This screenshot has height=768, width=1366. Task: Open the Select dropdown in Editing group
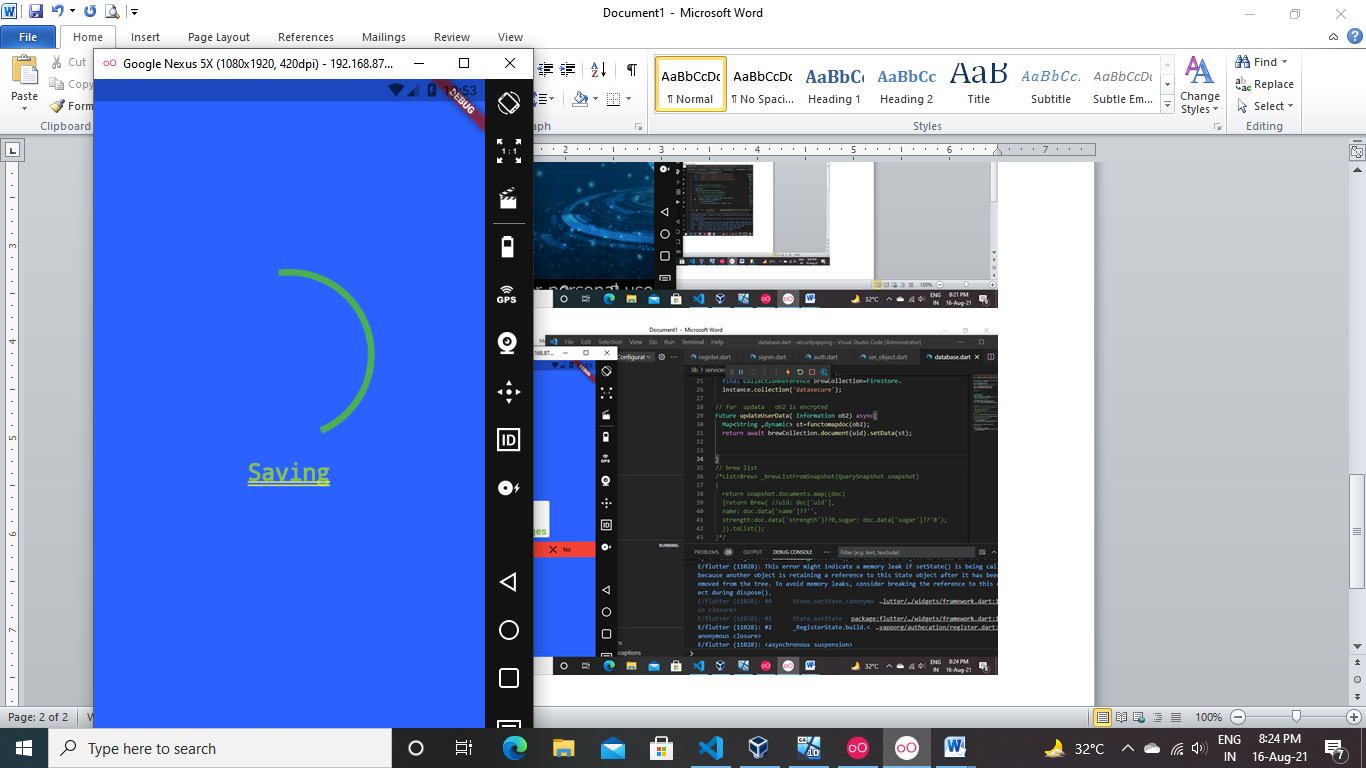coord(1265,106)
